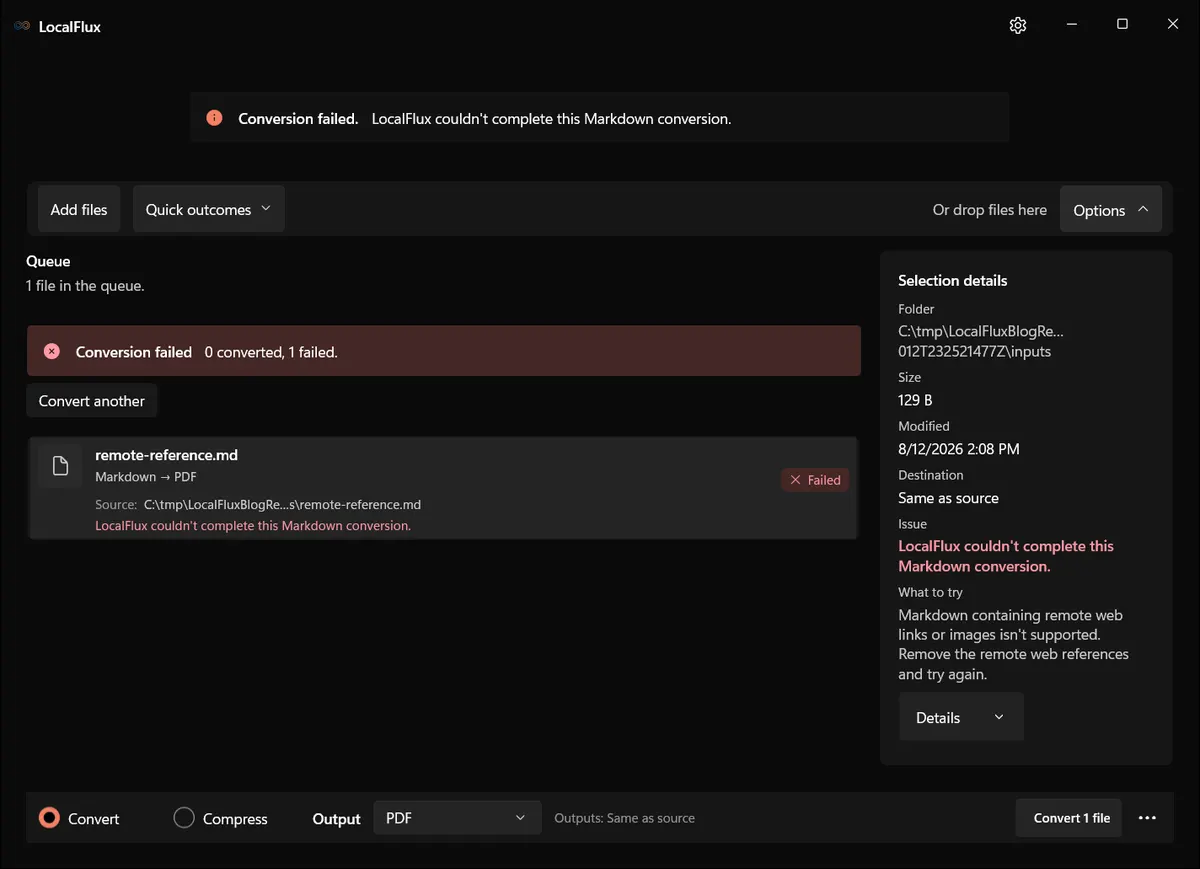This screenshot has height=869, width=1200.
Task: Maximize the LocalFlux window
Action: click(x=1122, y=25)
